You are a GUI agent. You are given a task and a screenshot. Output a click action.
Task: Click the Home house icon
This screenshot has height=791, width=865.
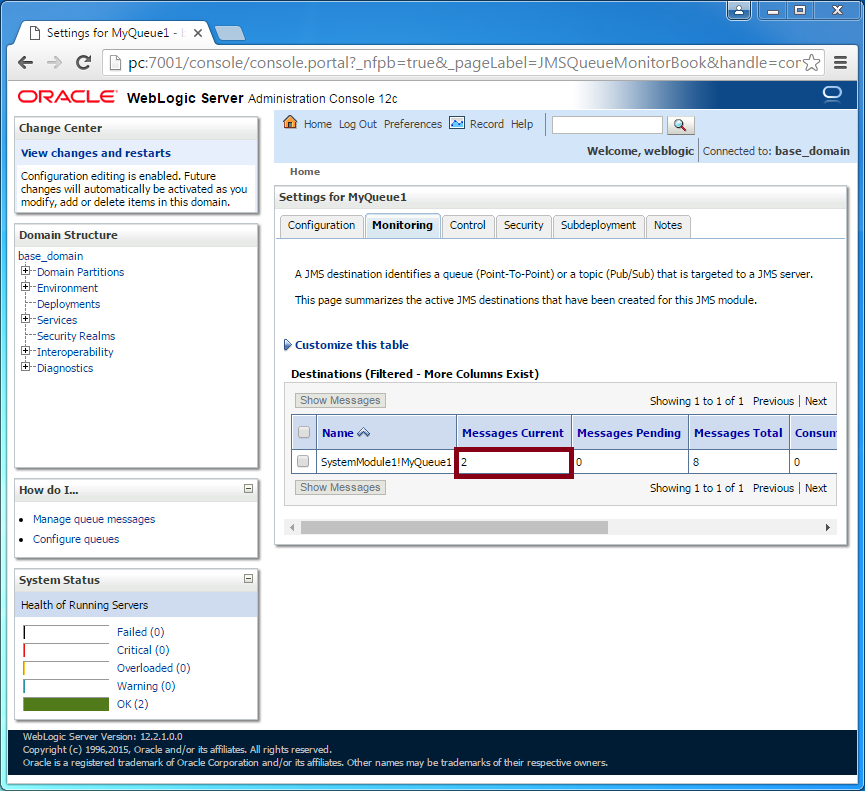(290, 122)
